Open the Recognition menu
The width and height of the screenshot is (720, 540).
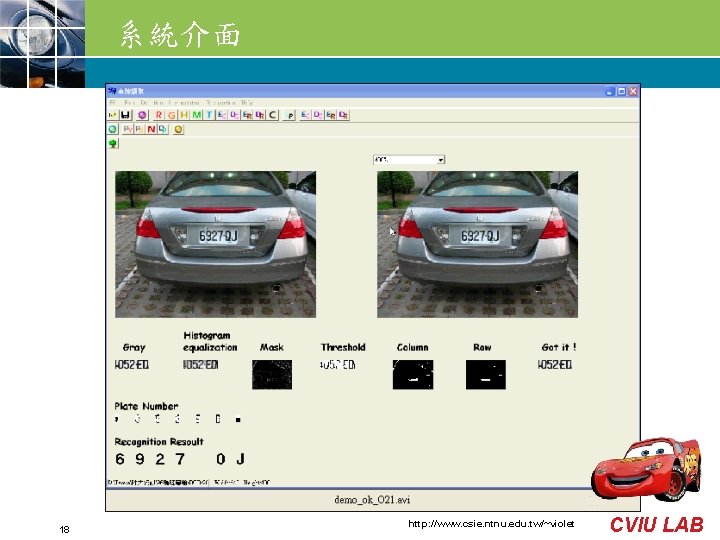[220, 102]
